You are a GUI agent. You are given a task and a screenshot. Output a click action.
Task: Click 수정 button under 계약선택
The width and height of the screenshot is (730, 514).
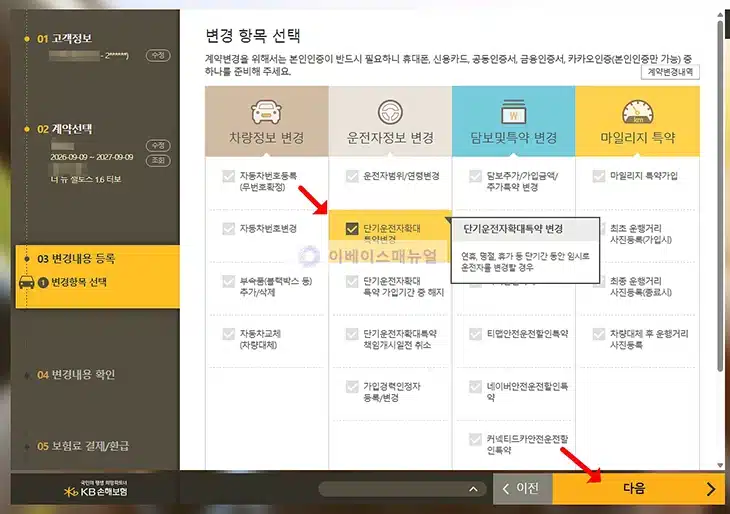tap(158, 146)
